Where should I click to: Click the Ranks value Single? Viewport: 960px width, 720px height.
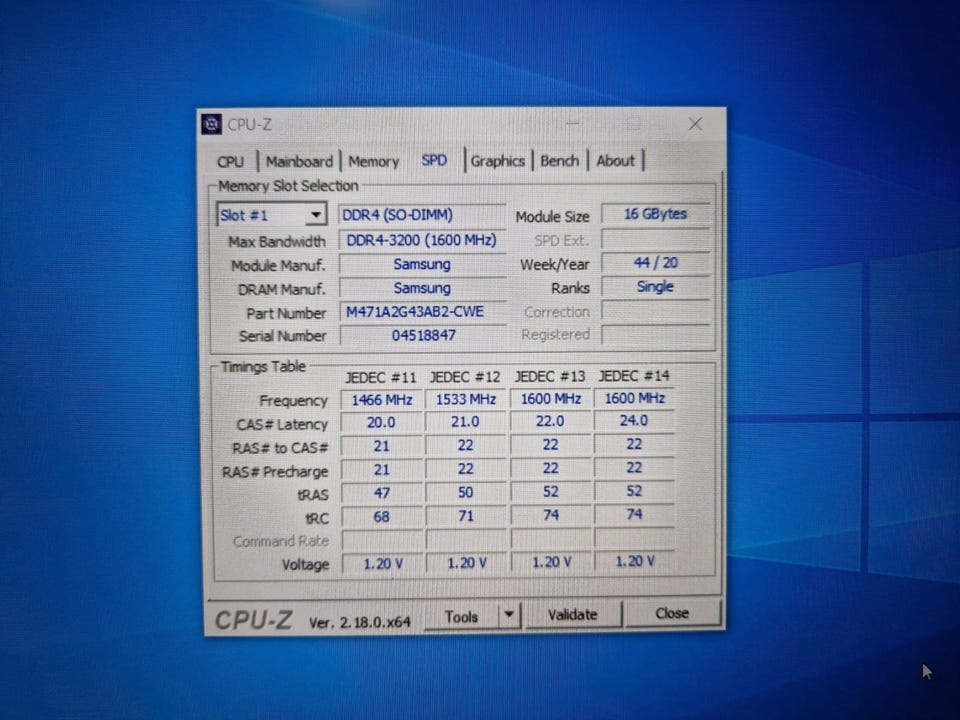pos(655,287)
